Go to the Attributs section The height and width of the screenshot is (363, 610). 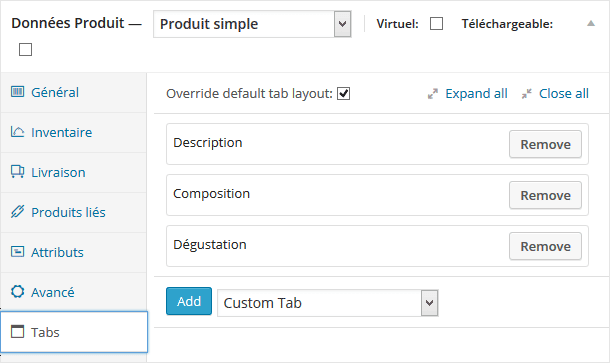(x=74, y=252)
